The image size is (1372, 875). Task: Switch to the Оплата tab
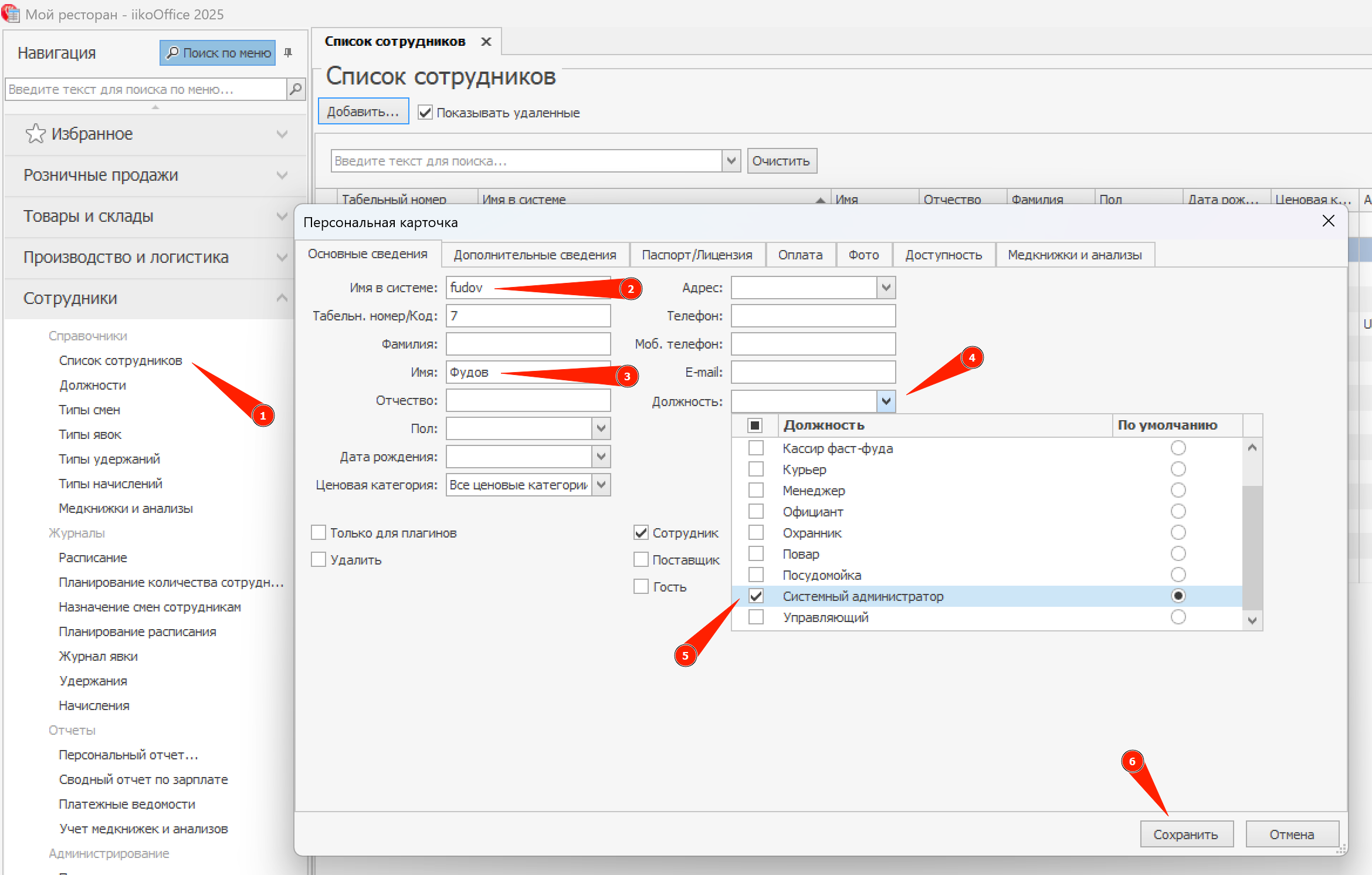800,255
